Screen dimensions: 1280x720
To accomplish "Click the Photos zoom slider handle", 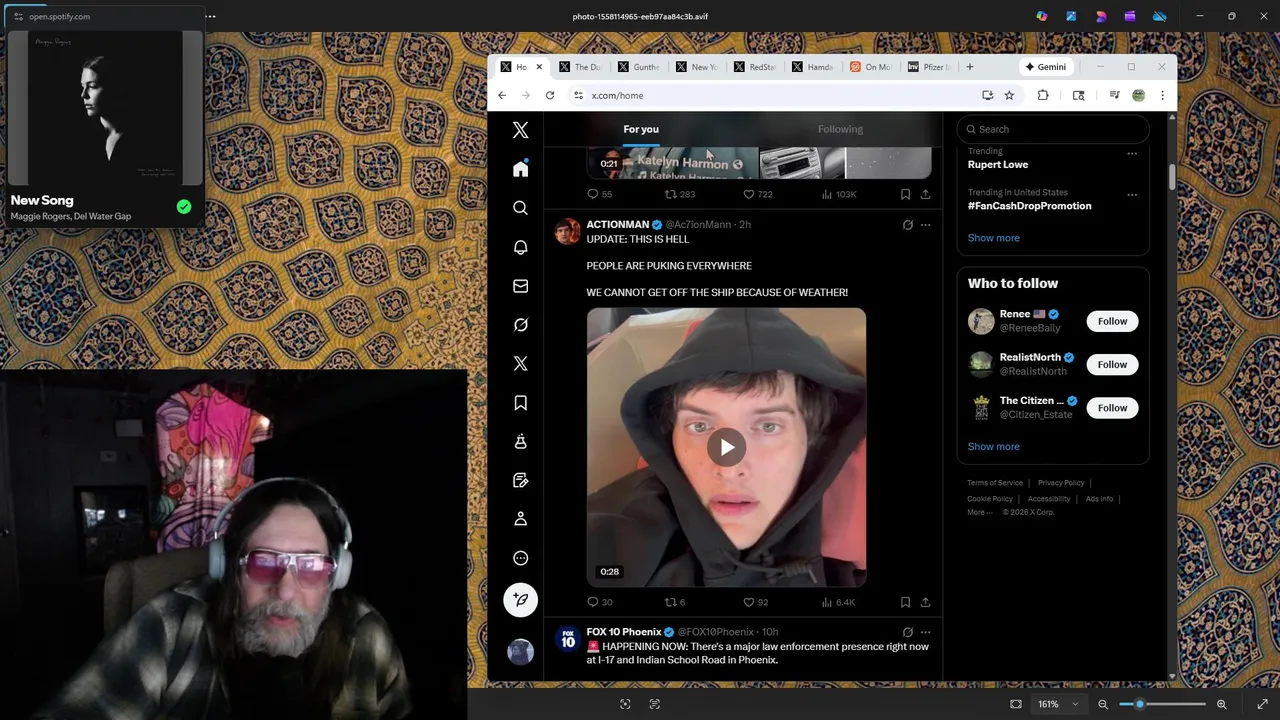I will point(1139,704).
